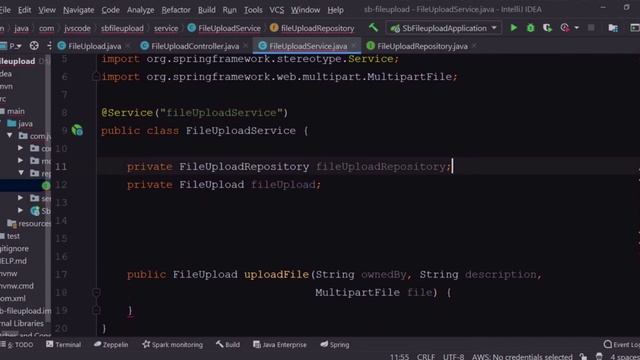This screenshot has height=360, width=640.
Task: Expand the second collapsed package under com.jvscode
Action: pos(20,160)
